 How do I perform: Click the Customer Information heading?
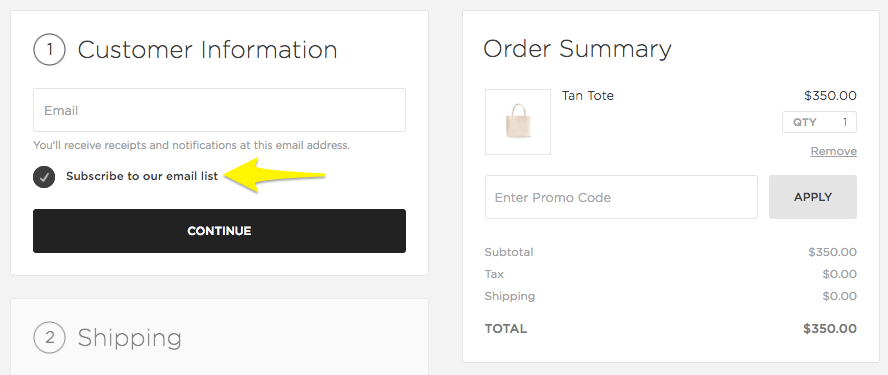207,50
